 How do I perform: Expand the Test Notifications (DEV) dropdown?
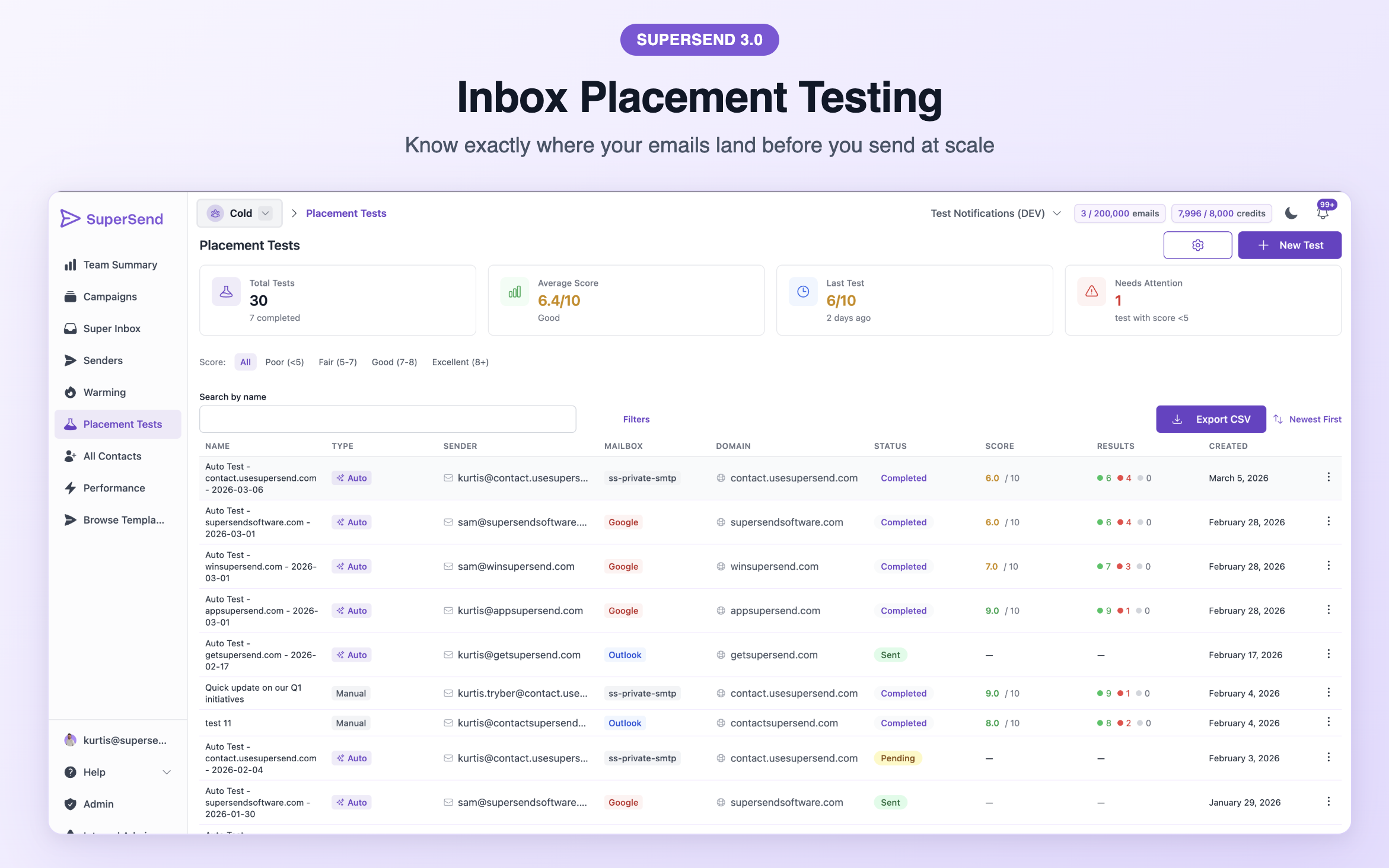[x=995, y=213]
